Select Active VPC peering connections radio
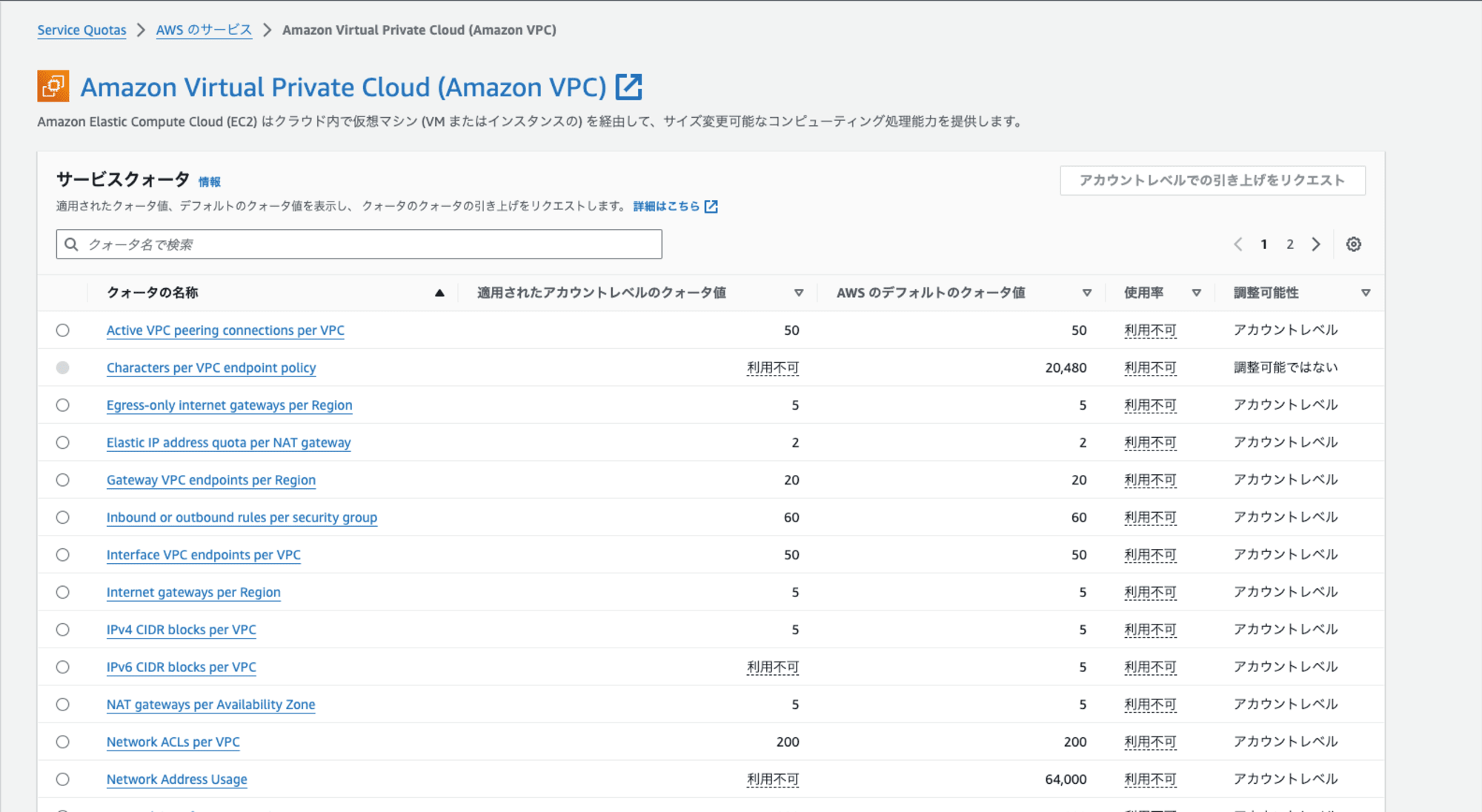The height and width of the screenshot is (812, 1482). (x=63, y=330)
